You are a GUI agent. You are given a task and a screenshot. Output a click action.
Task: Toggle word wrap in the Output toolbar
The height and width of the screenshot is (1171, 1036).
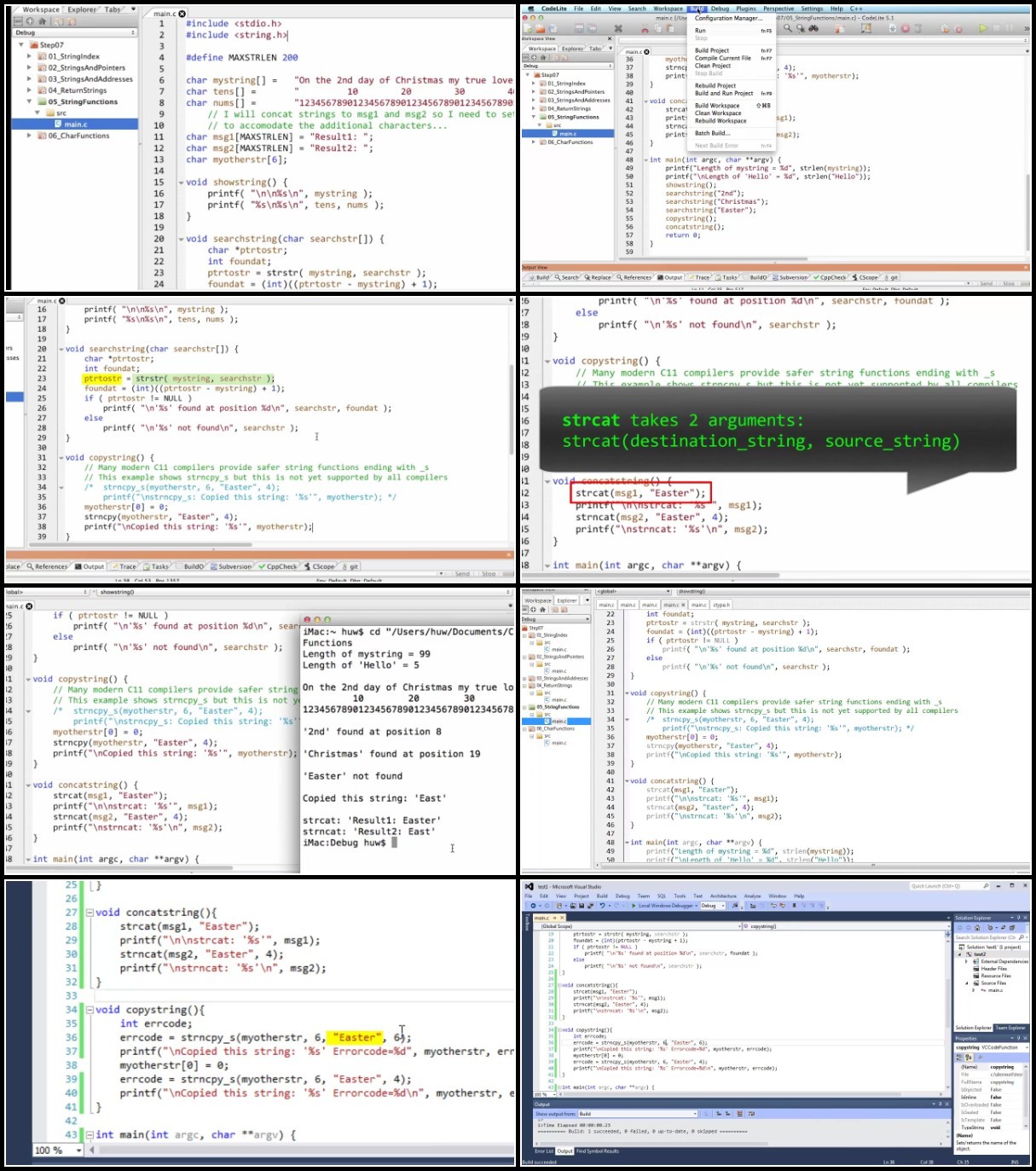(751, 1114)
